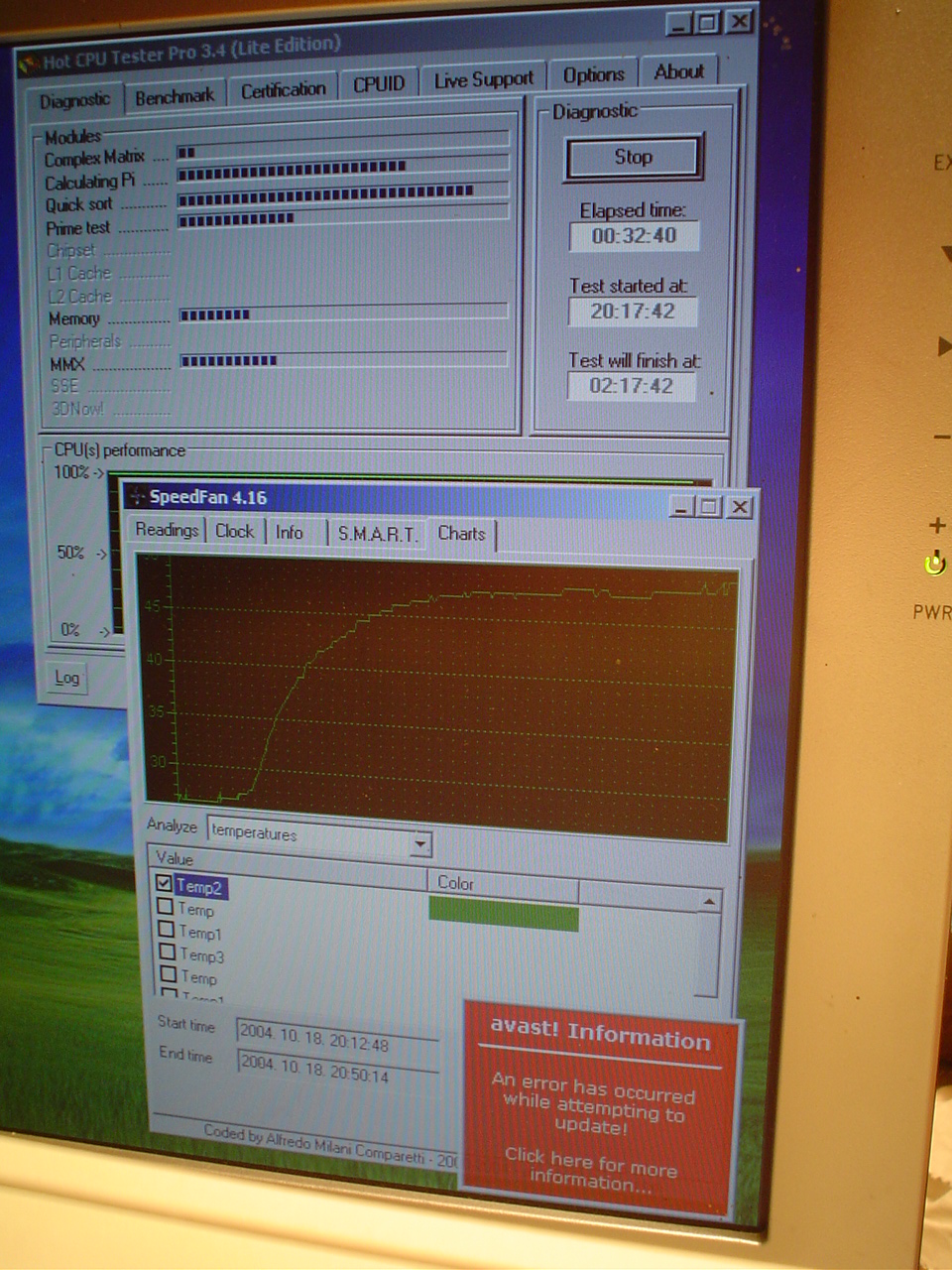
Task: Click the Memory module progress bar
Action: [343, 313]
